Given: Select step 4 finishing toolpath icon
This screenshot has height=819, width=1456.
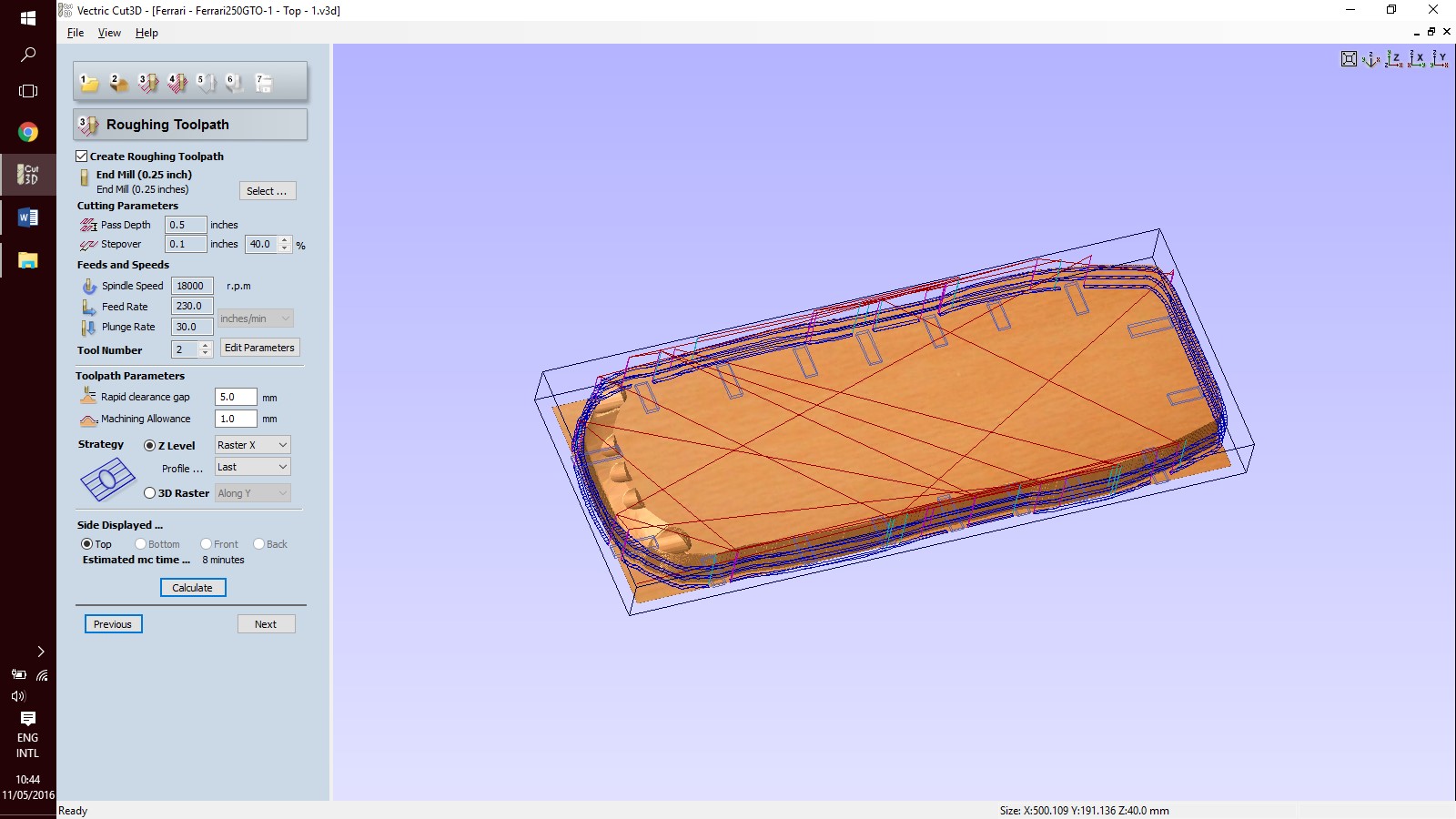Looking at the screenshot, I should click(177, 83).
